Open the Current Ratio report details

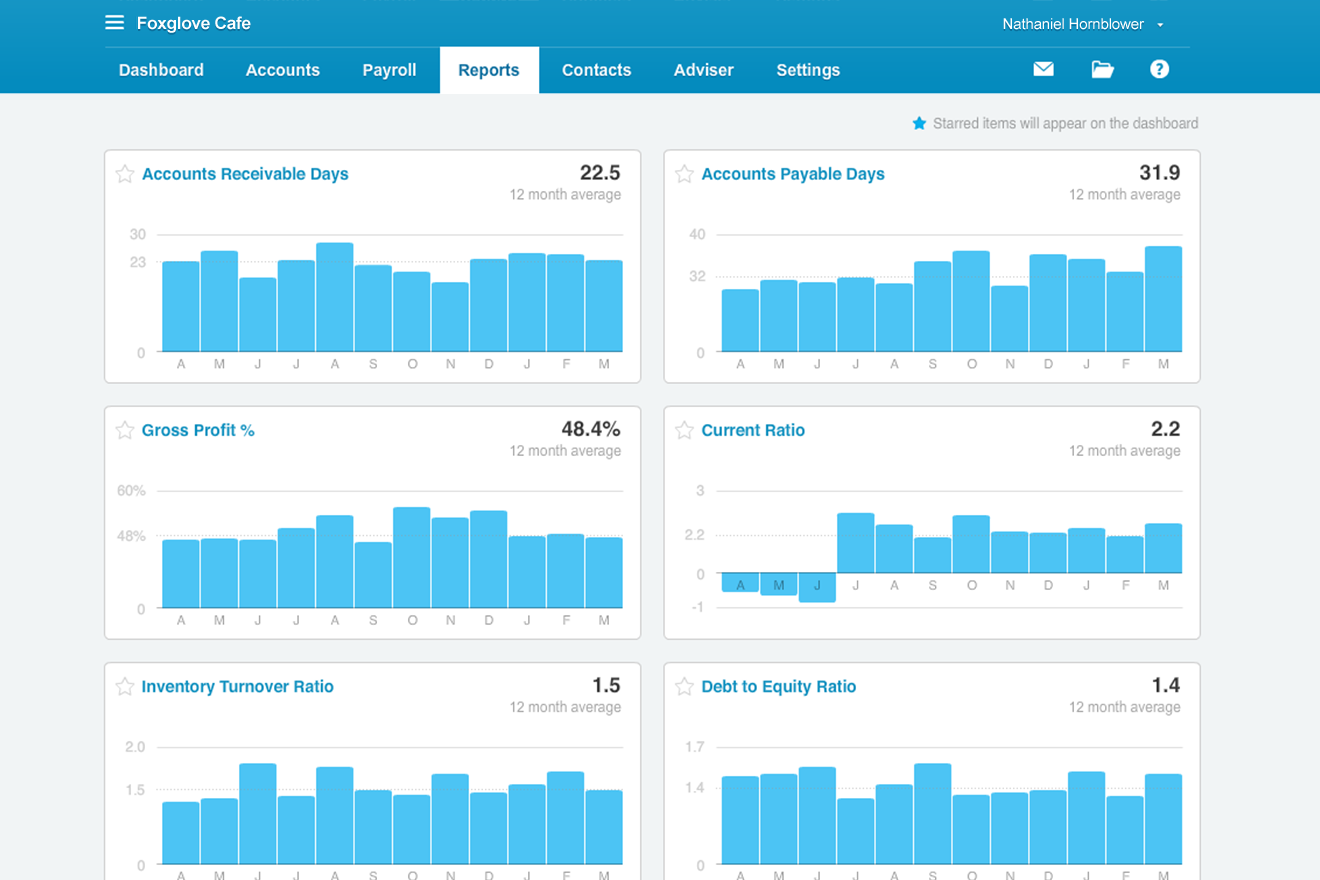tap(753, 430)
